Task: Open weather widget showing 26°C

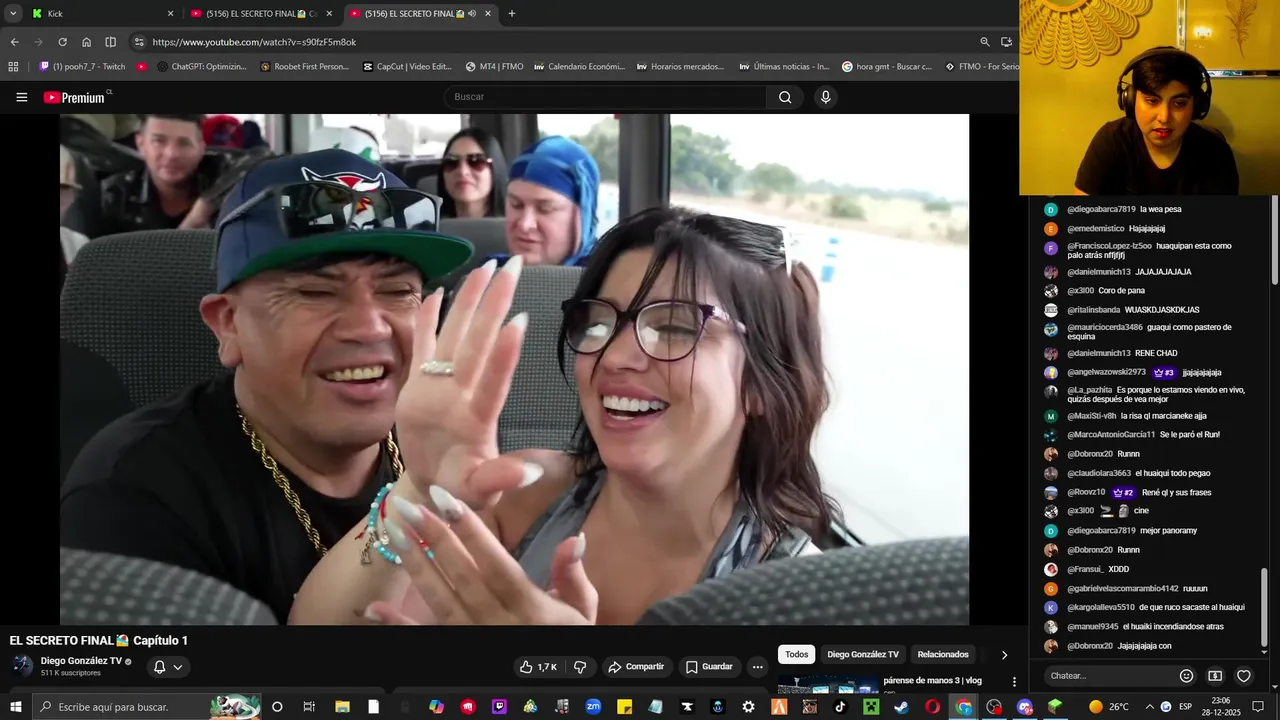Action: pyautogui.click(x=1108, y=707)
